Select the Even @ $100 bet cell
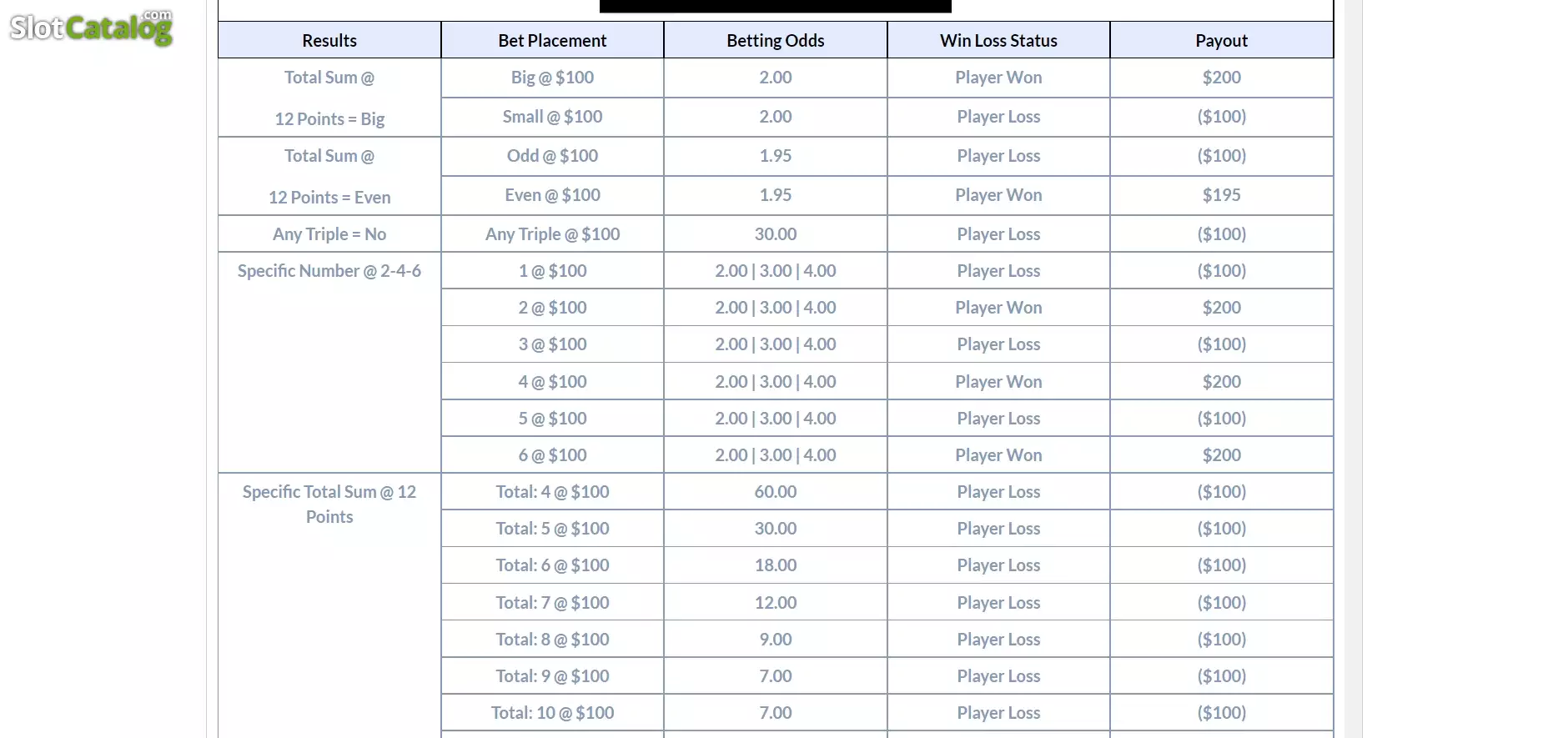Screen dimensions: 1568x738 [552, 195]
